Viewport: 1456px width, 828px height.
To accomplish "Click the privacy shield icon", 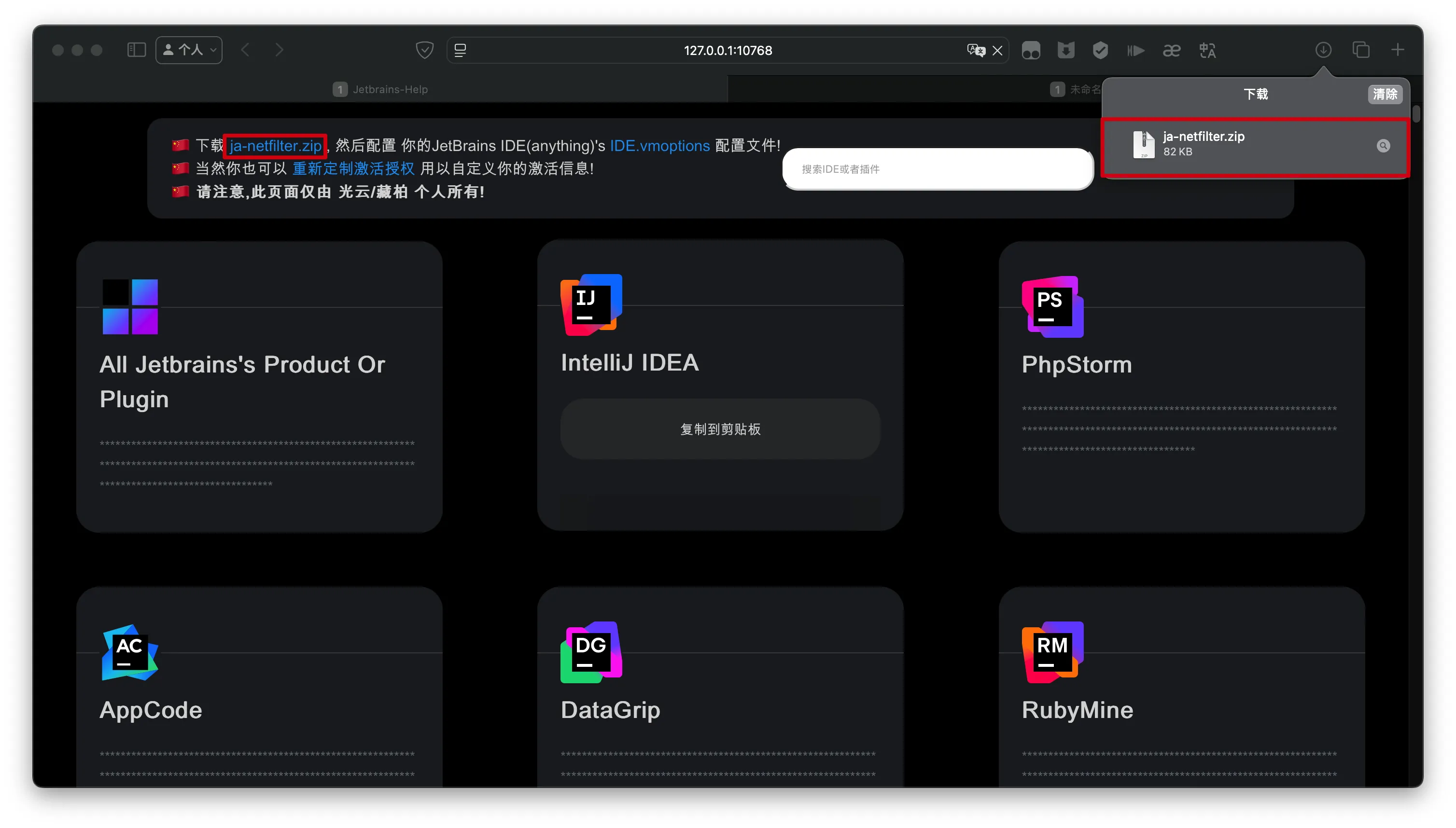I will tap(424, 50).
